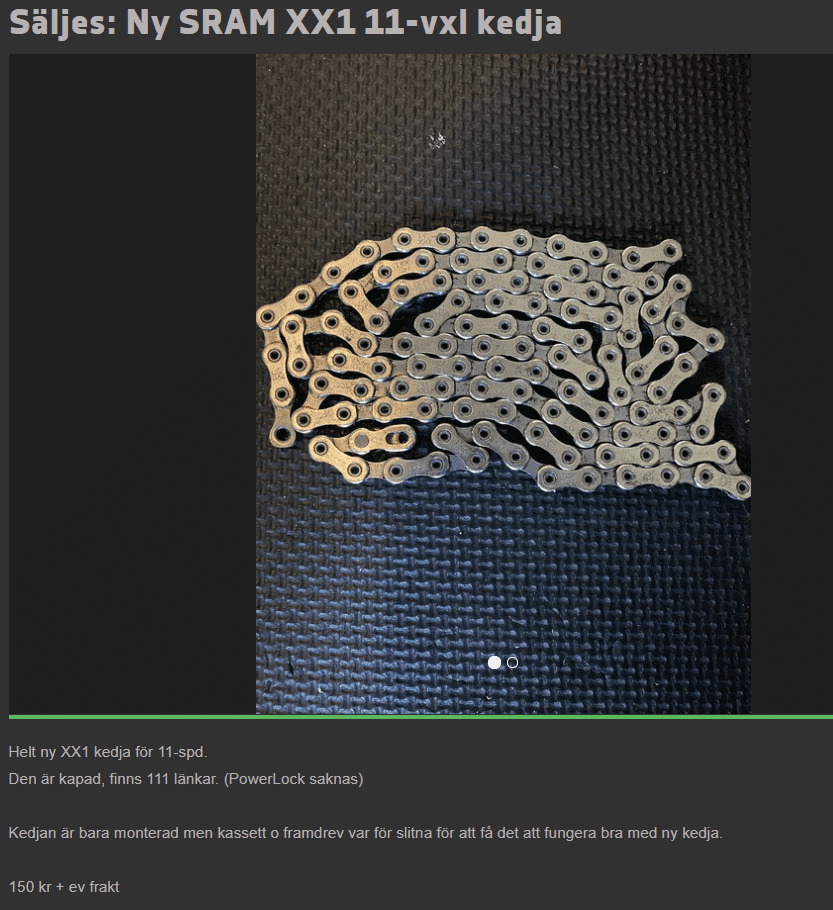Switch to the second image dot indicator
The image size is (833, 910).
tap(513, 662)
